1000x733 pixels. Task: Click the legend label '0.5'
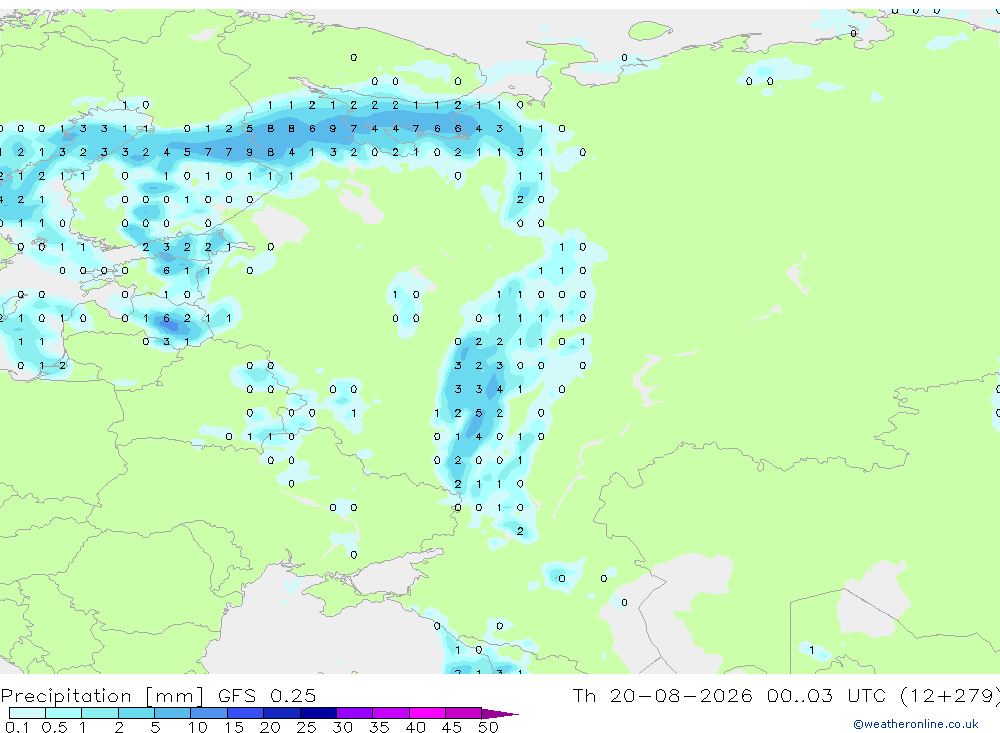tap(54, 727)
